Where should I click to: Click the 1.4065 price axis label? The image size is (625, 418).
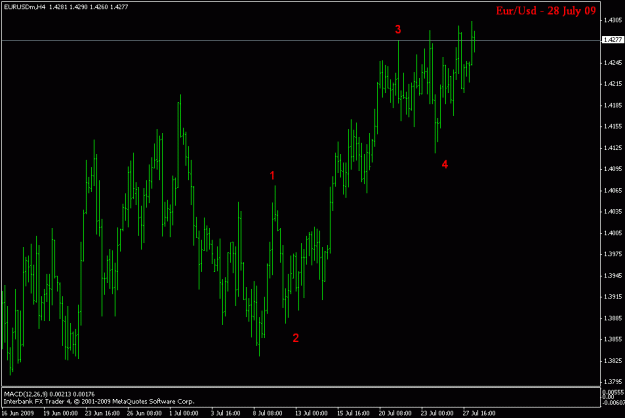(613, 190)
